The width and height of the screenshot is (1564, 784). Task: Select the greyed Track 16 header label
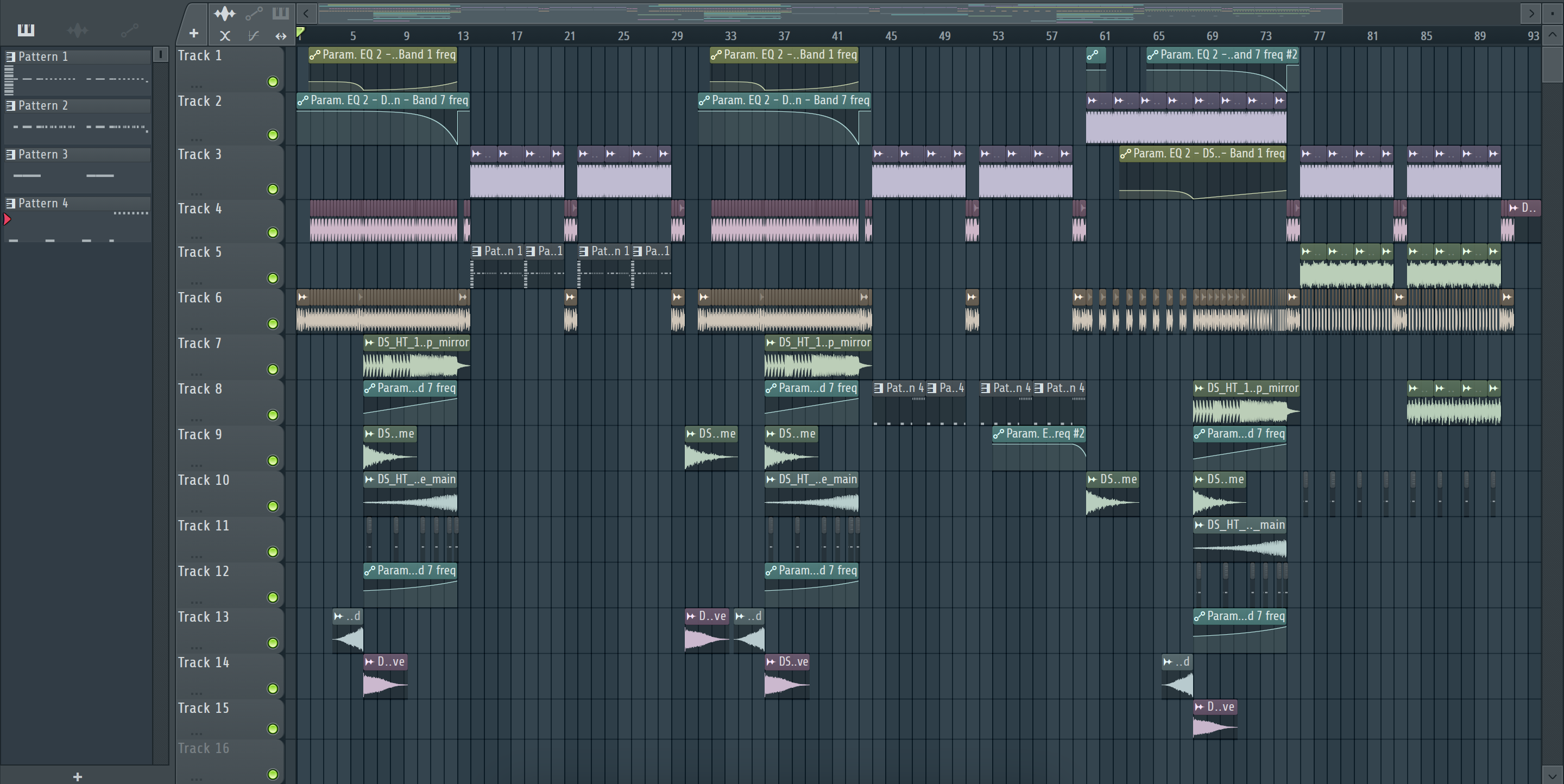pos(204,748)
